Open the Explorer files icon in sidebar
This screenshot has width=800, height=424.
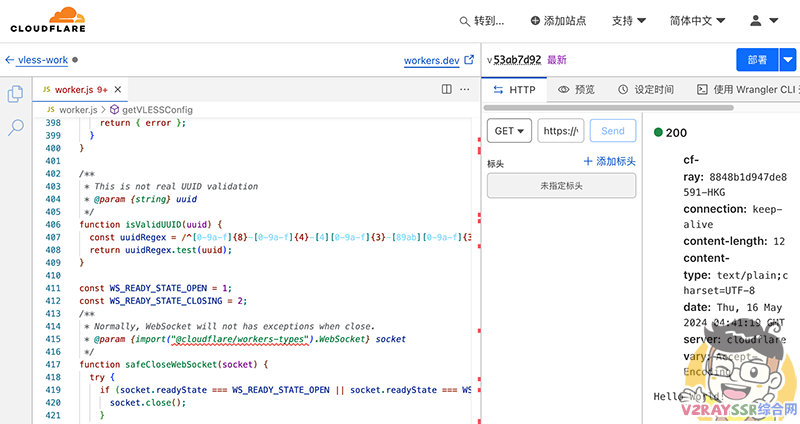click(16, 94)
